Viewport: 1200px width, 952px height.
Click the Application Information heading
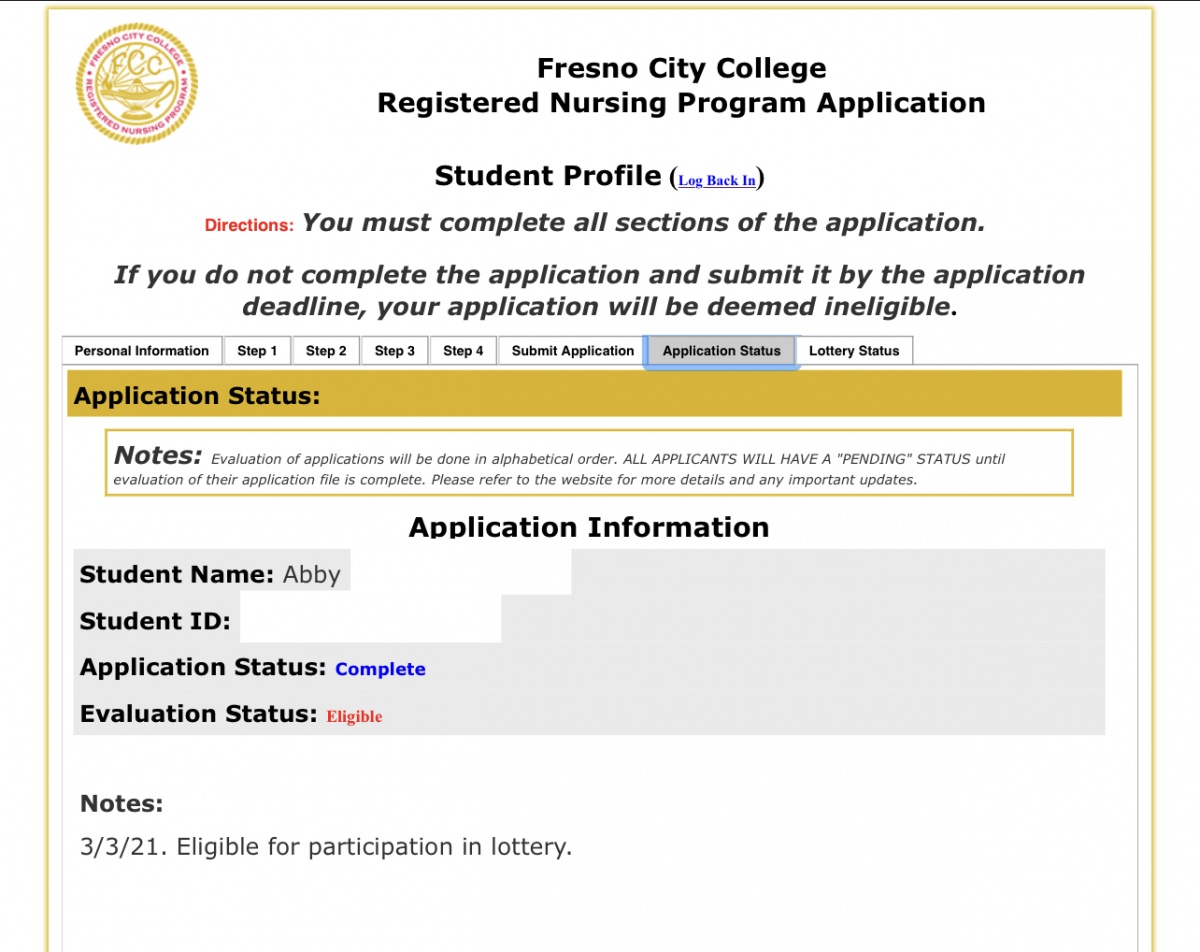589,527
